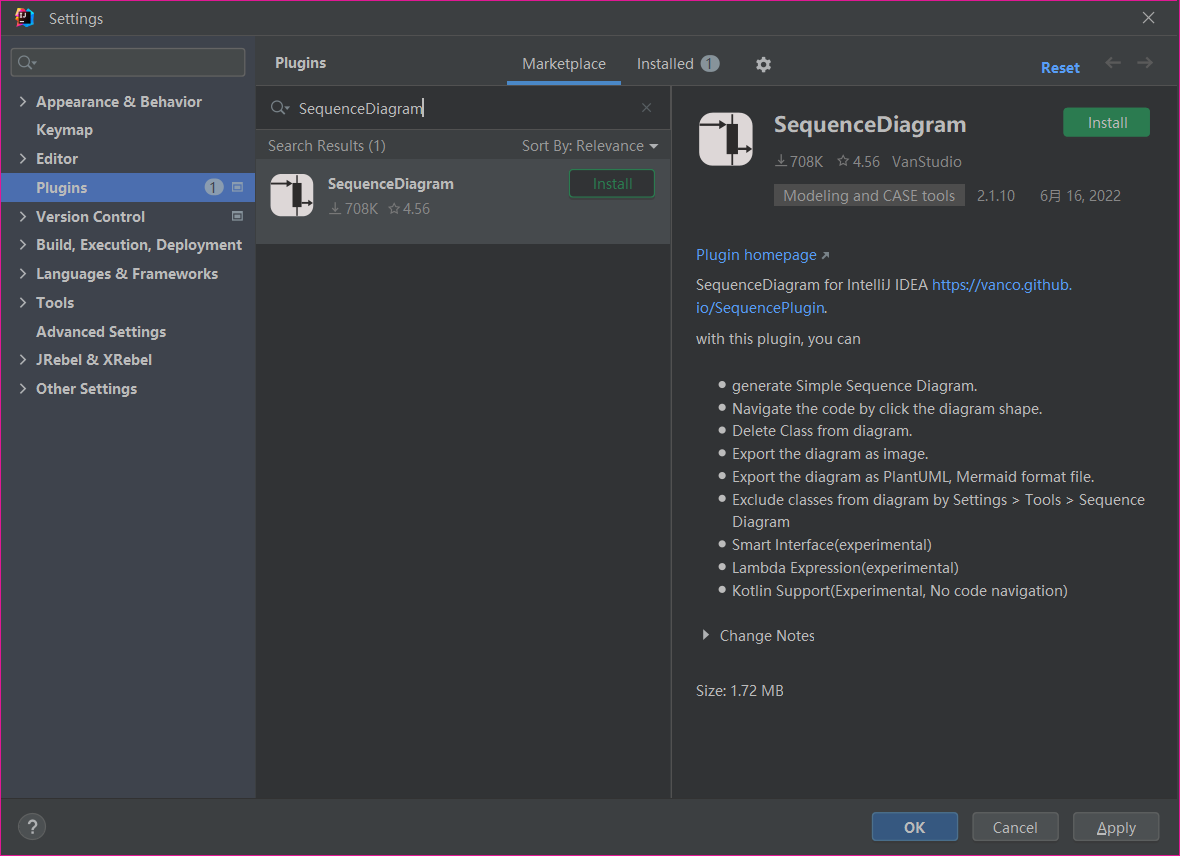Expand the Version Control node
The width and height of the screenshot is (1180, 856).
point(23,217)
